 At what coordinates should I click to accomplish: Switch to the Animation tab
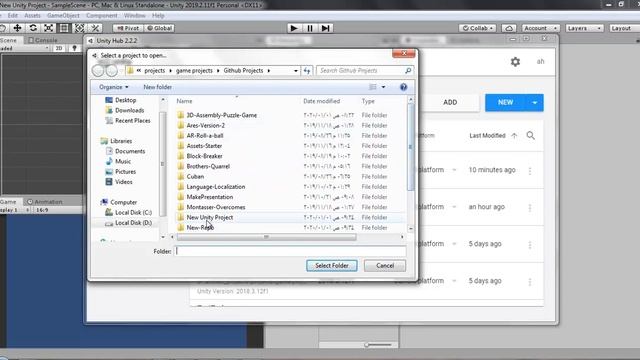[44, 202]
